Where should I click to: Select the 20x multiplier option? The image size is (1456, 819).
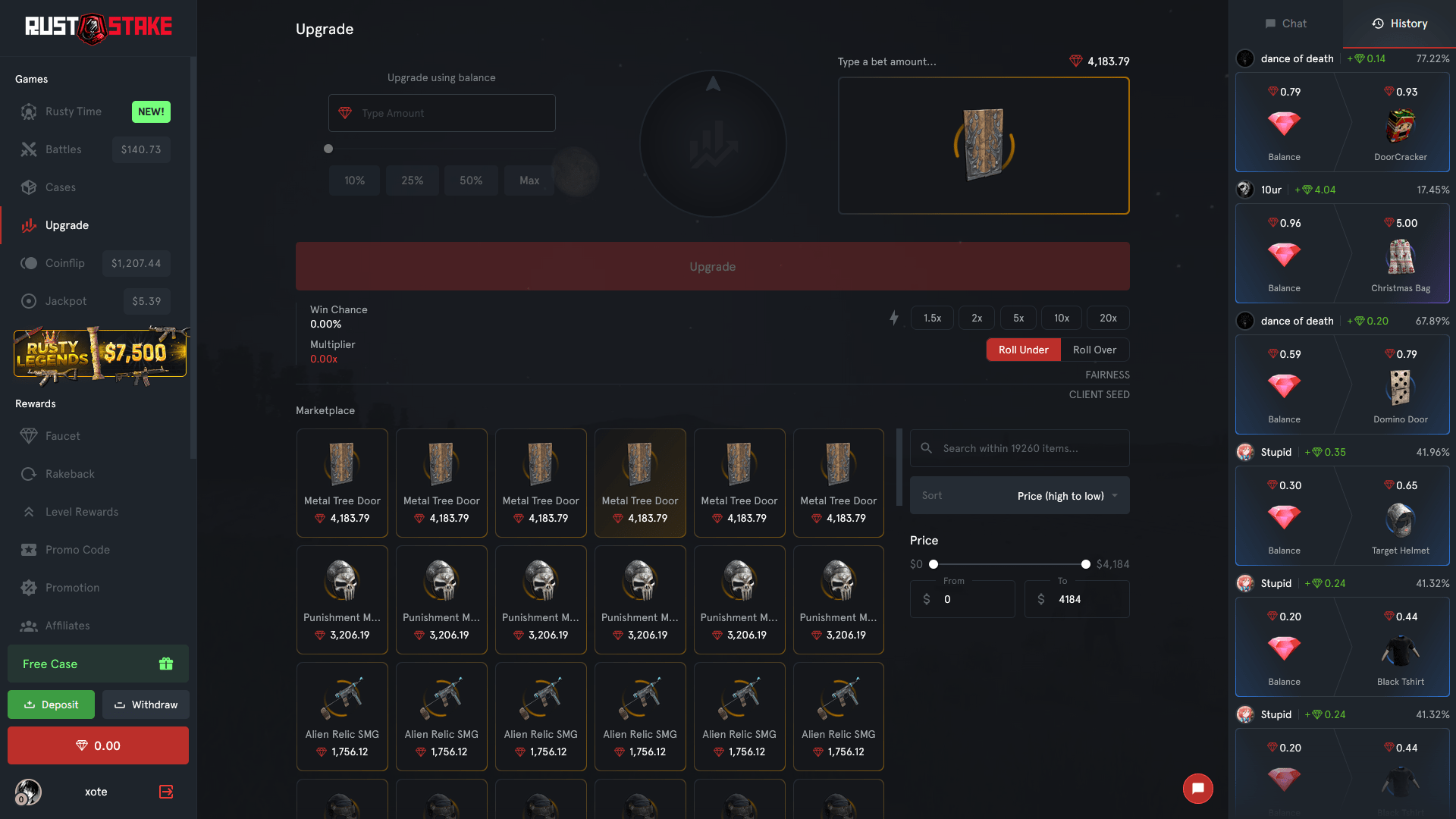tap(1108, 318)
